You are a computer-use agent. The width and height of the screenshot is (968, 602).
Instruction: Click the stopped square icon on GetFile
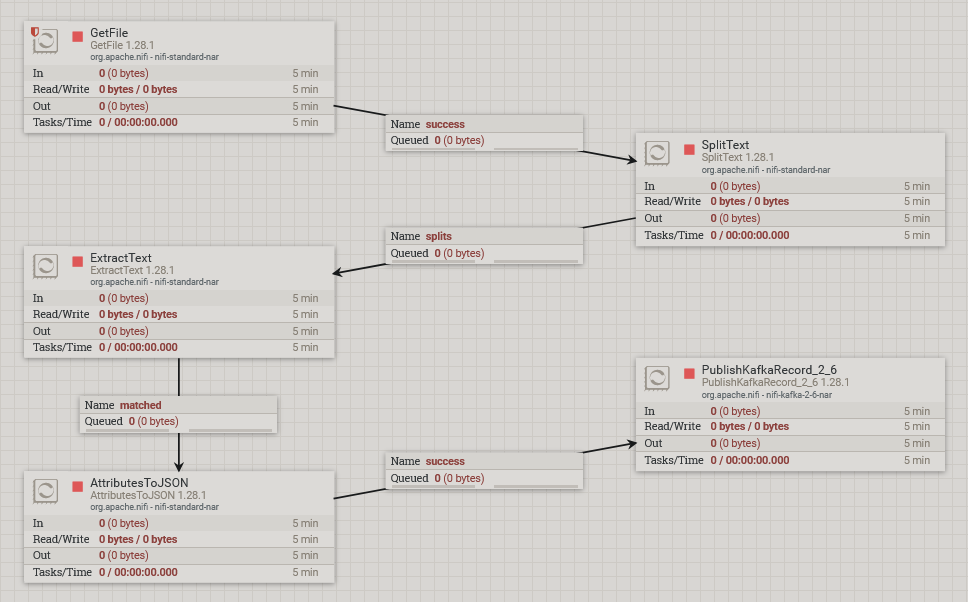77,34
